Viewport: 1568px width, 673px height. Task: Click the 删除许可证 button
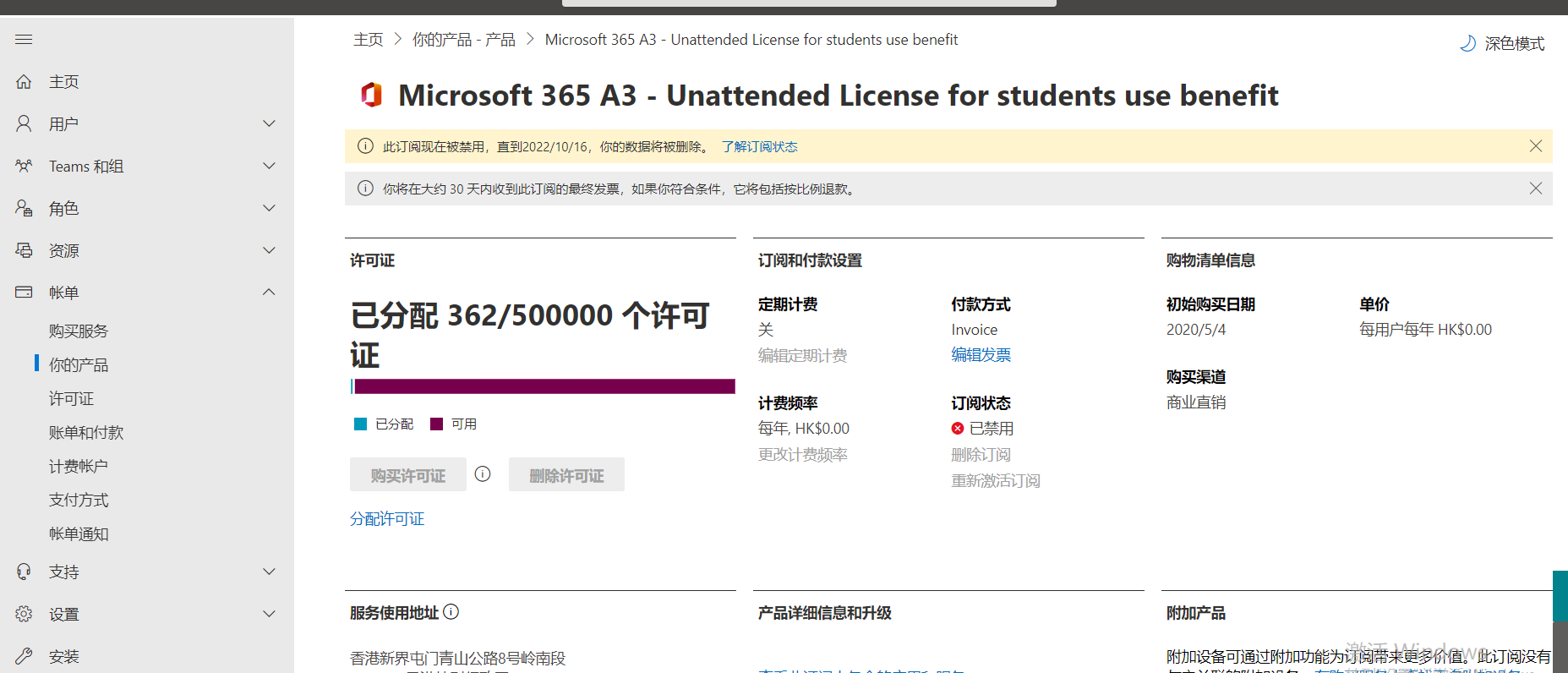(566, 475)
